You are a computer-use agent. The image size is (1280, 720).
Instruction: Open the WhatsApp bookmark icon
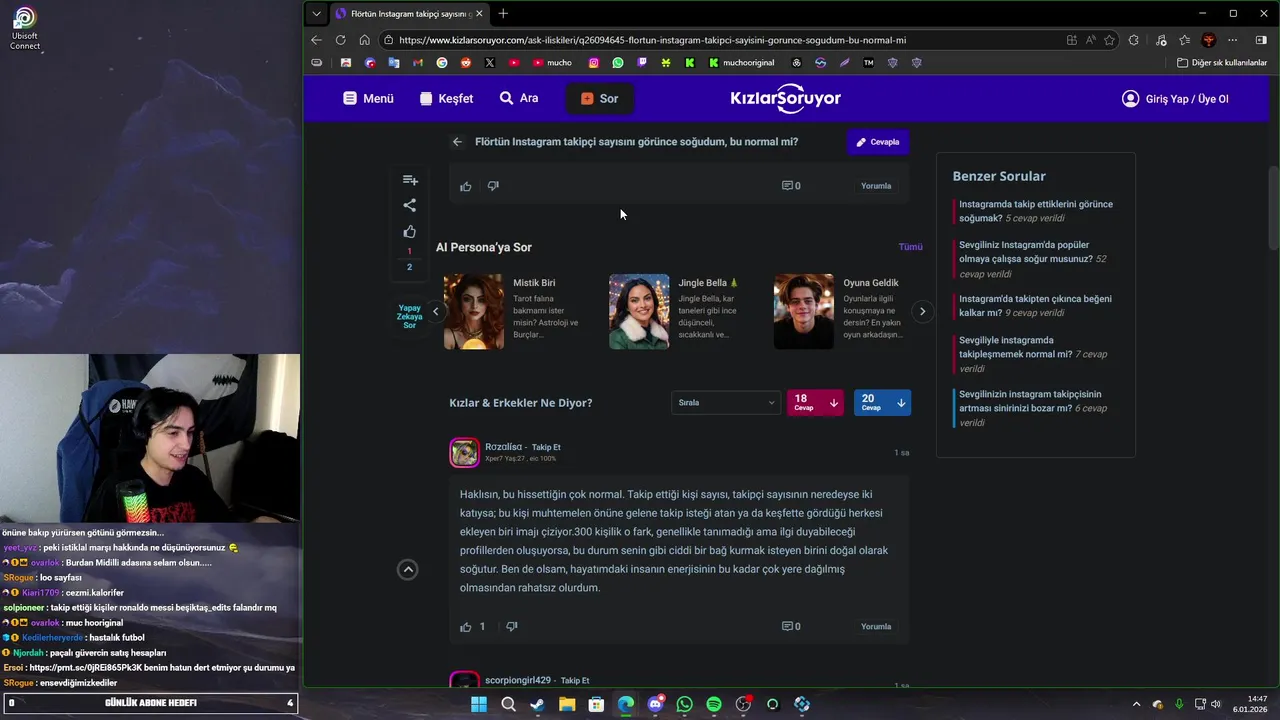618,62
